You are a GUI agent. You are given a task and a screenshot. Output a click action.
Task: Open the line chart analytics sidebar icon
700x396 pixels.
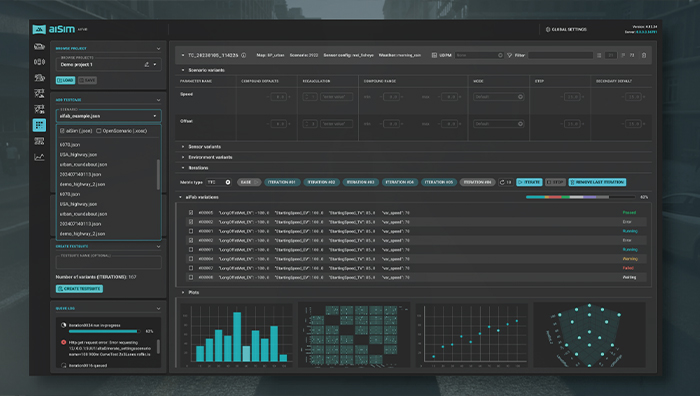click(x=39, y=157)
